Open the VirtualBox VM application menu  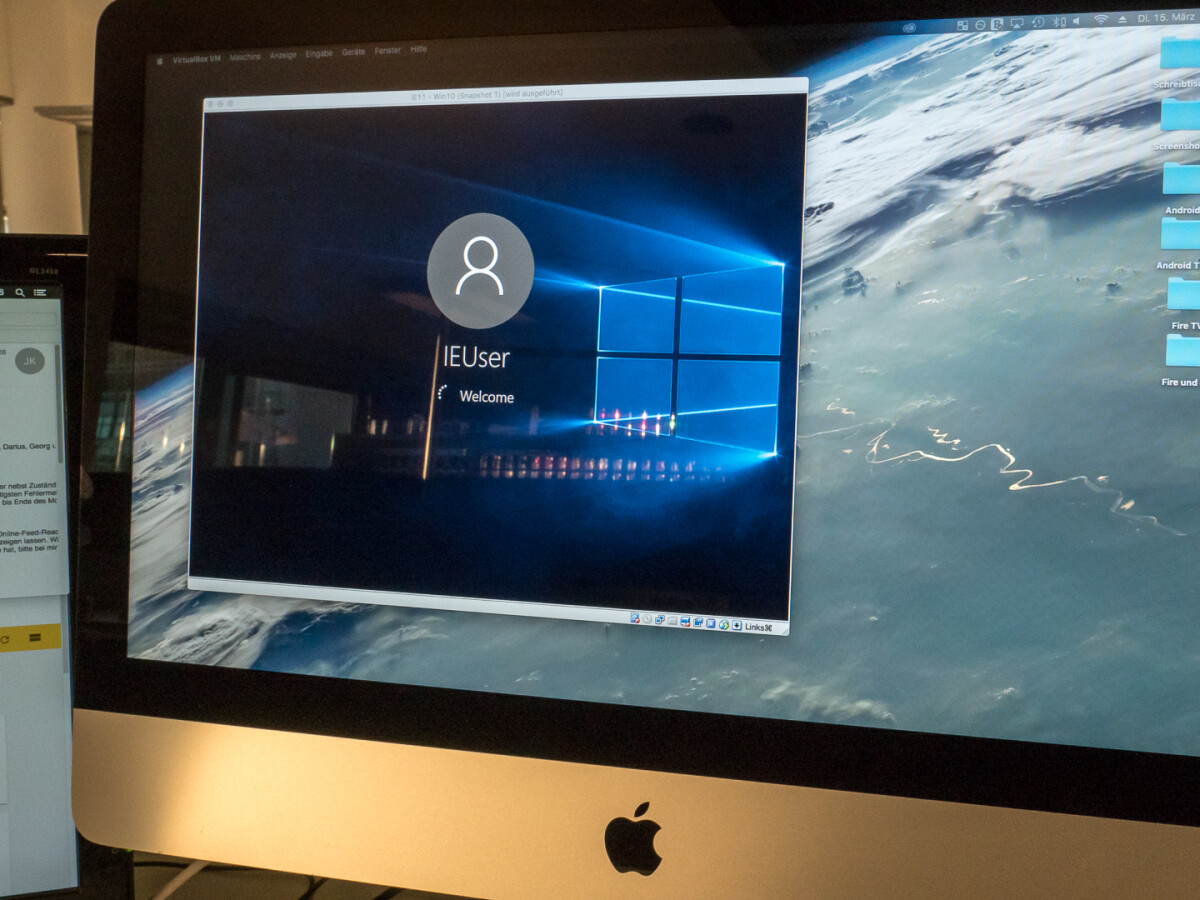click(x=197, y=59)
